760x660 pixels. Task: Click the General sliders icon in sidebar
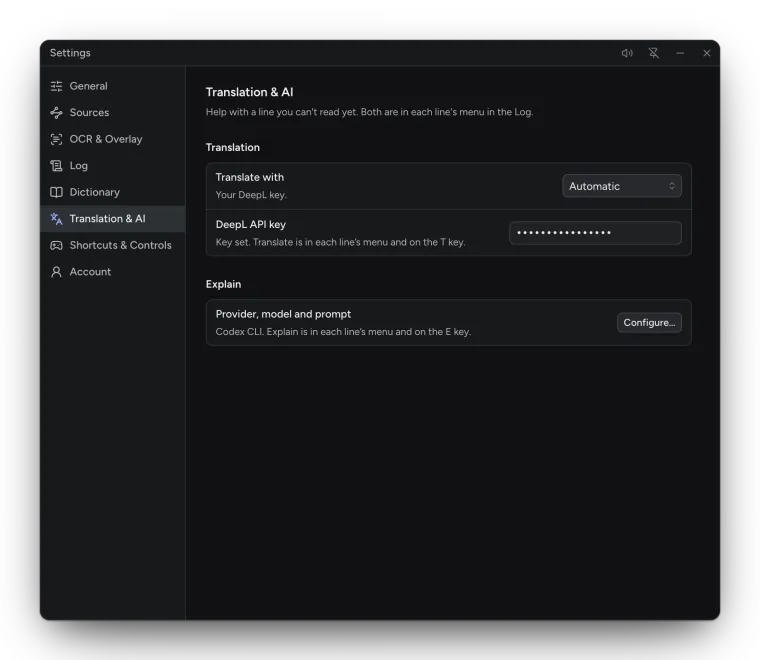[x=56, y=86]
